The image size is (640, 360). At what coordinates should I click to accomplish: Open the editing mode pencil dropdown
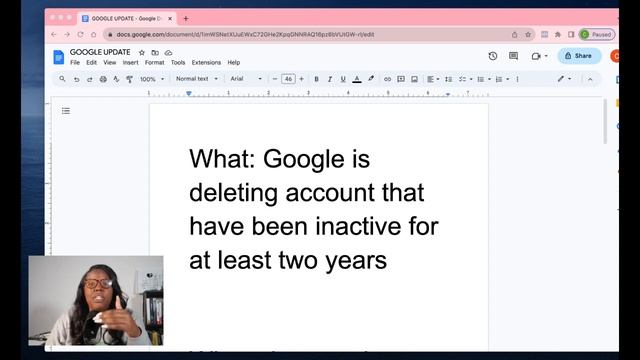564,79
